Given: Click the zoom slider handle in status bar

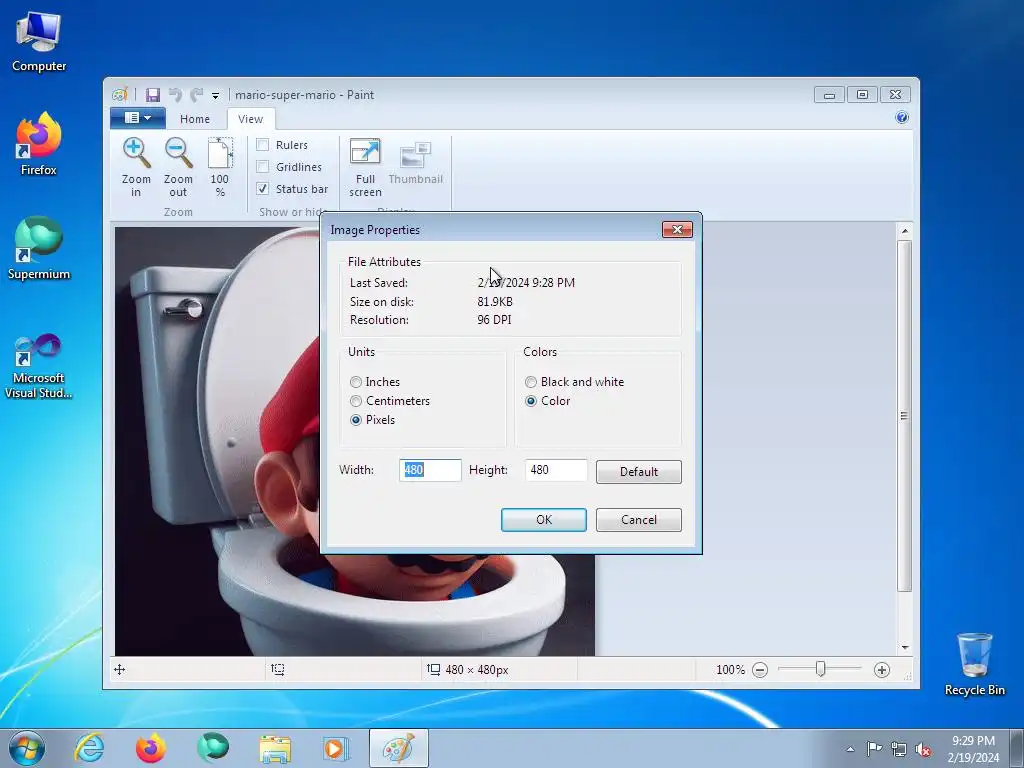Looking at the screenshot, I should [x=820, y=669].
